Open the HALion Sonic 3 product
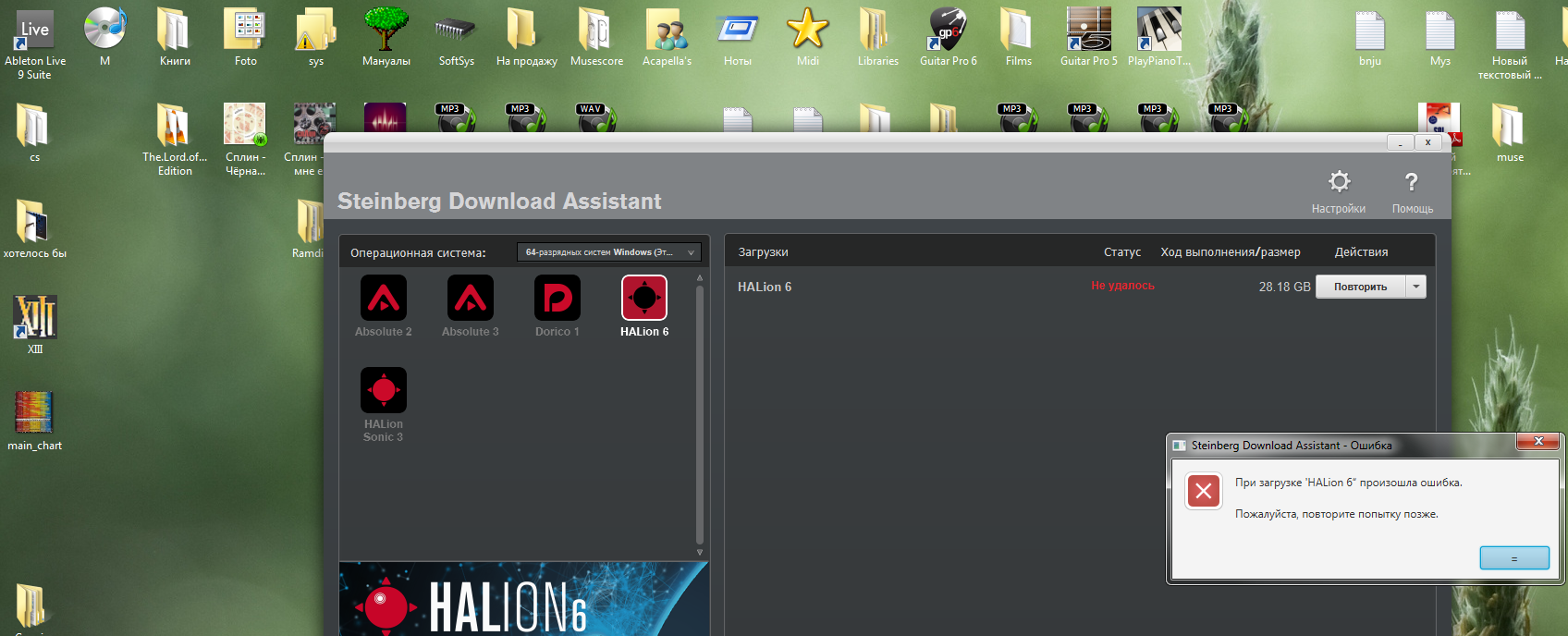The image size is (1568, 636). pyautogui.click(x=384, y=390)
